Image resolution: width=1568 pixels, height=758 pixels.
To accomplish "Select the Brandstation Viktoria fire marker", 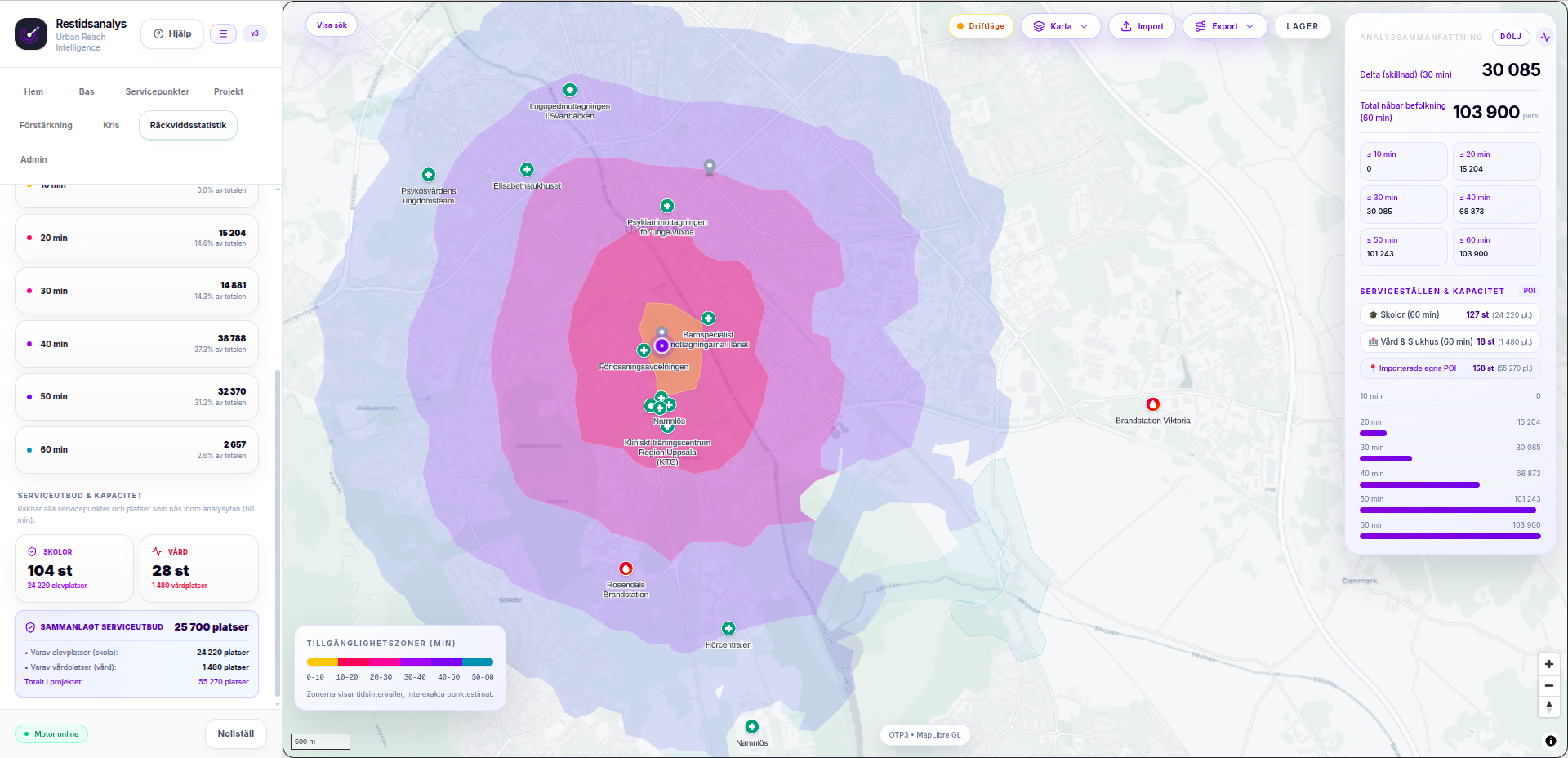I will click(x=1152, y=404).
